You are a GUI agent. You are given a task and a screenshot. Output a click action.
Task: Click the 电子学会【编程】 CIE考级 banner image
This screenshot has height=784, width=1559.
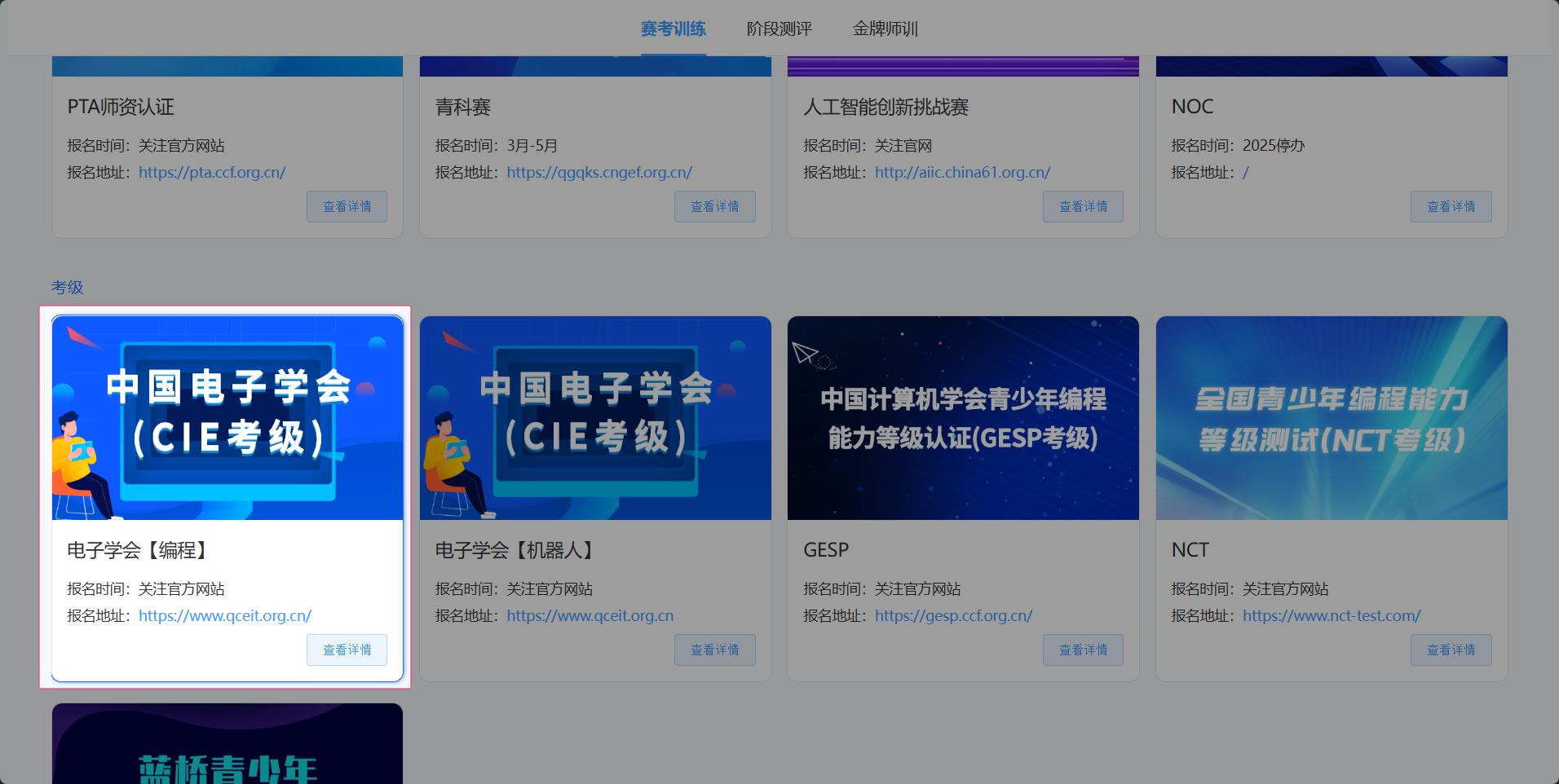[227, 418]
